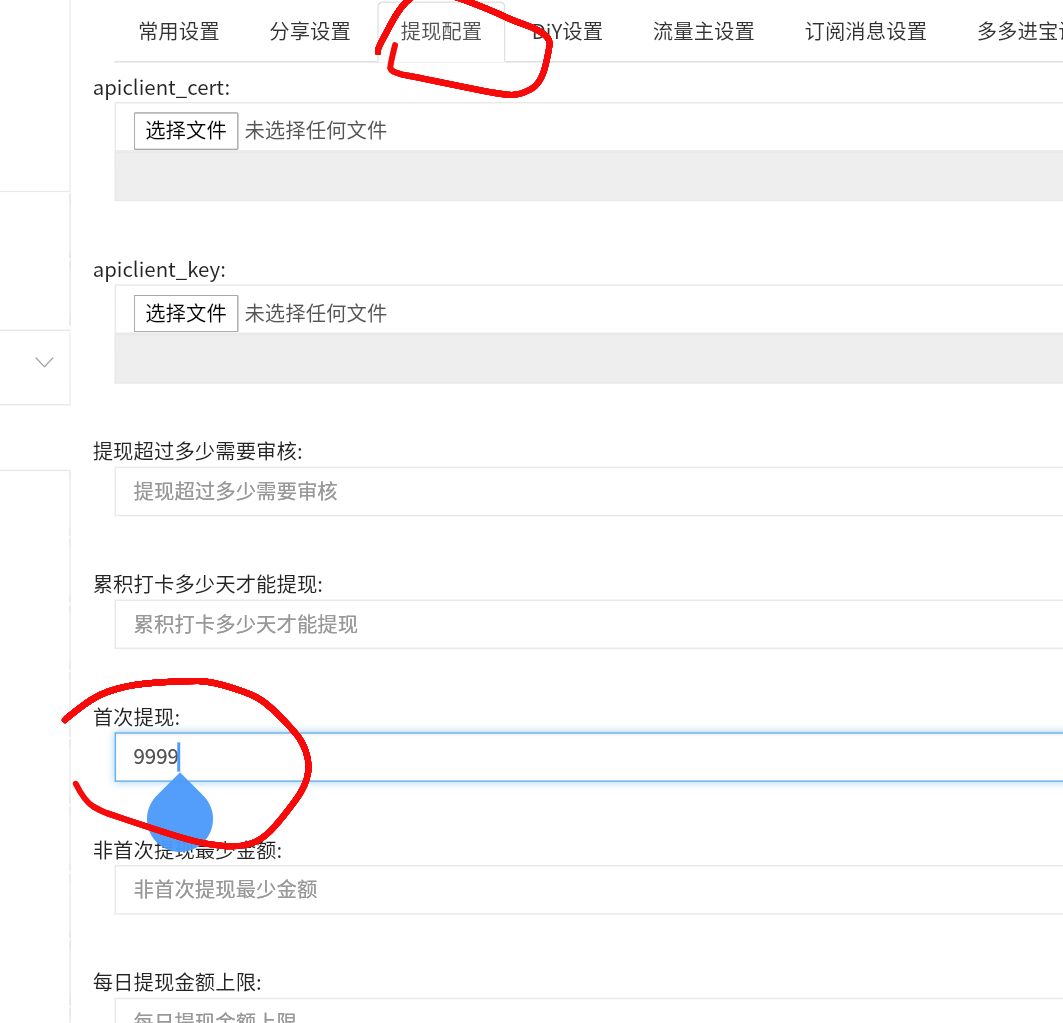The width and height of the screenshot is (1063, 1023).
Task: Click the blue text selection handle
Action: pyautogui.click(x=180, y=817)
